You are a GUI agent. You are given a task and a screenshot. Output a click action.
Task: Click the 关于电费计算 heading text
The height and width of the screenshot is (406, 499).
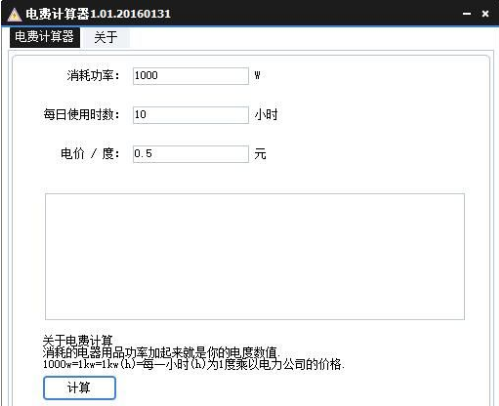78,340
